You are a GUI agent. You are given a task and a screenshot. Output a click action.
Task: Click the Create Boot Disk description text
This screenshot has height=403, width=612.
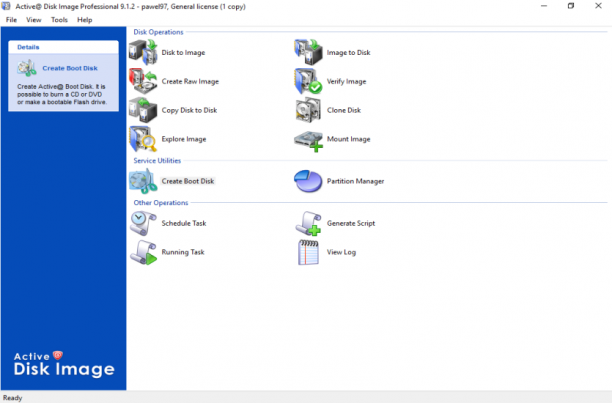point(62,94)
